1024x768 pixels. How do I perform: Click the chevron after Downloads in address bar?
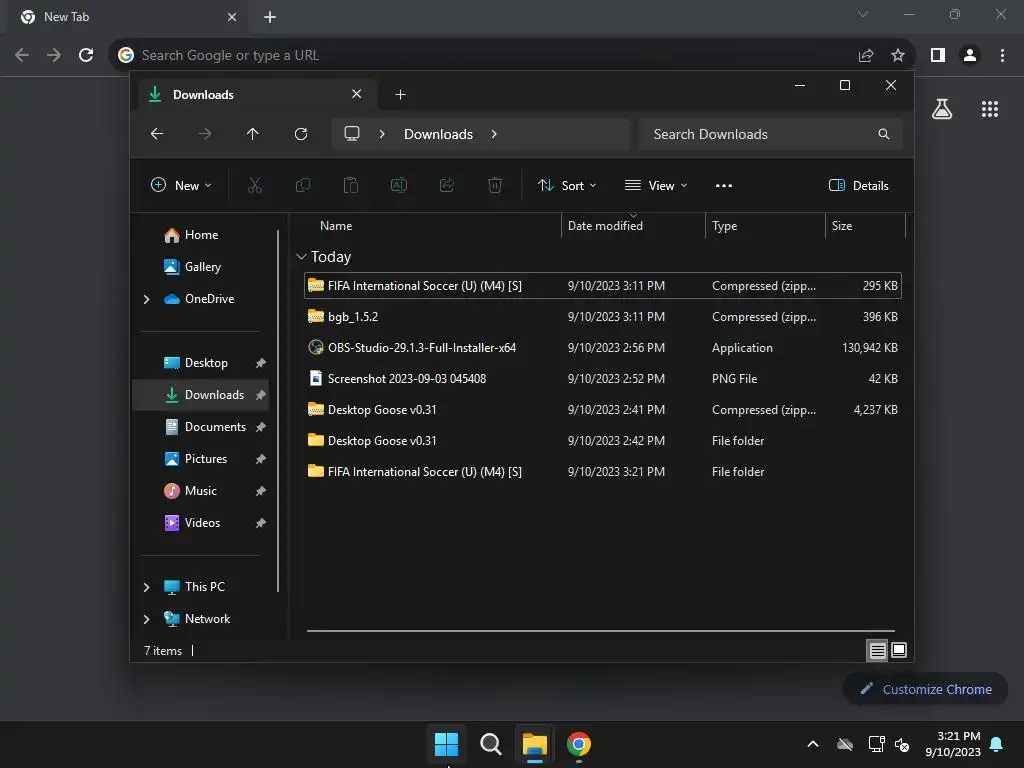click(494, 134)
